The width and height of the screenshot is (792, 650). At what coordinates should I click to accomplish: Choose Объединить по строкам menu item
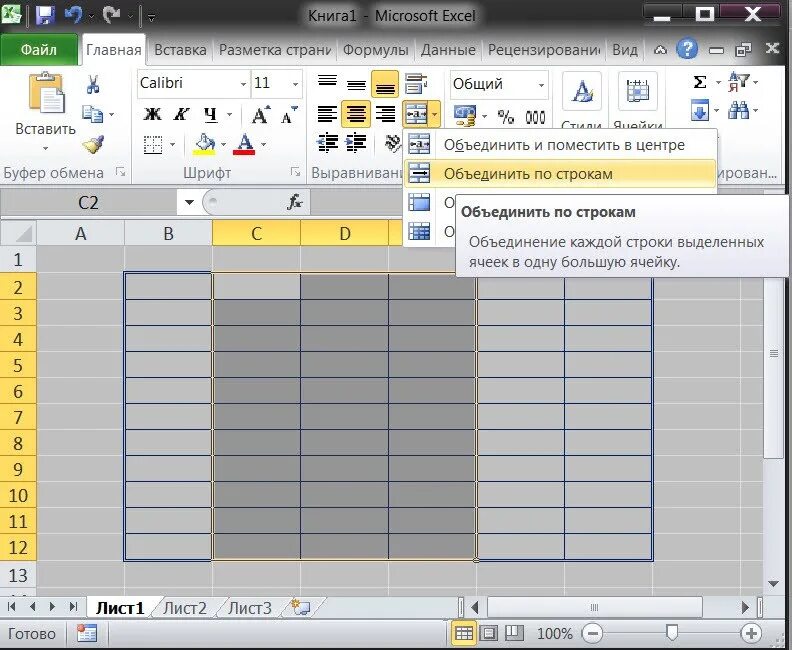tap(560, 174)
